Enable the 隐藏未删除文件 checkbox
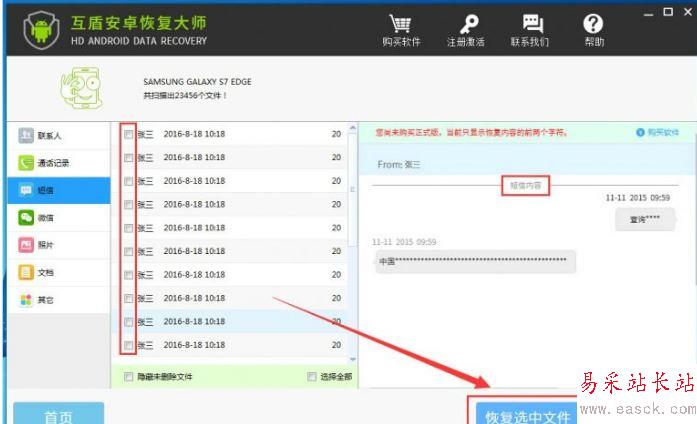 click(128, 377)
